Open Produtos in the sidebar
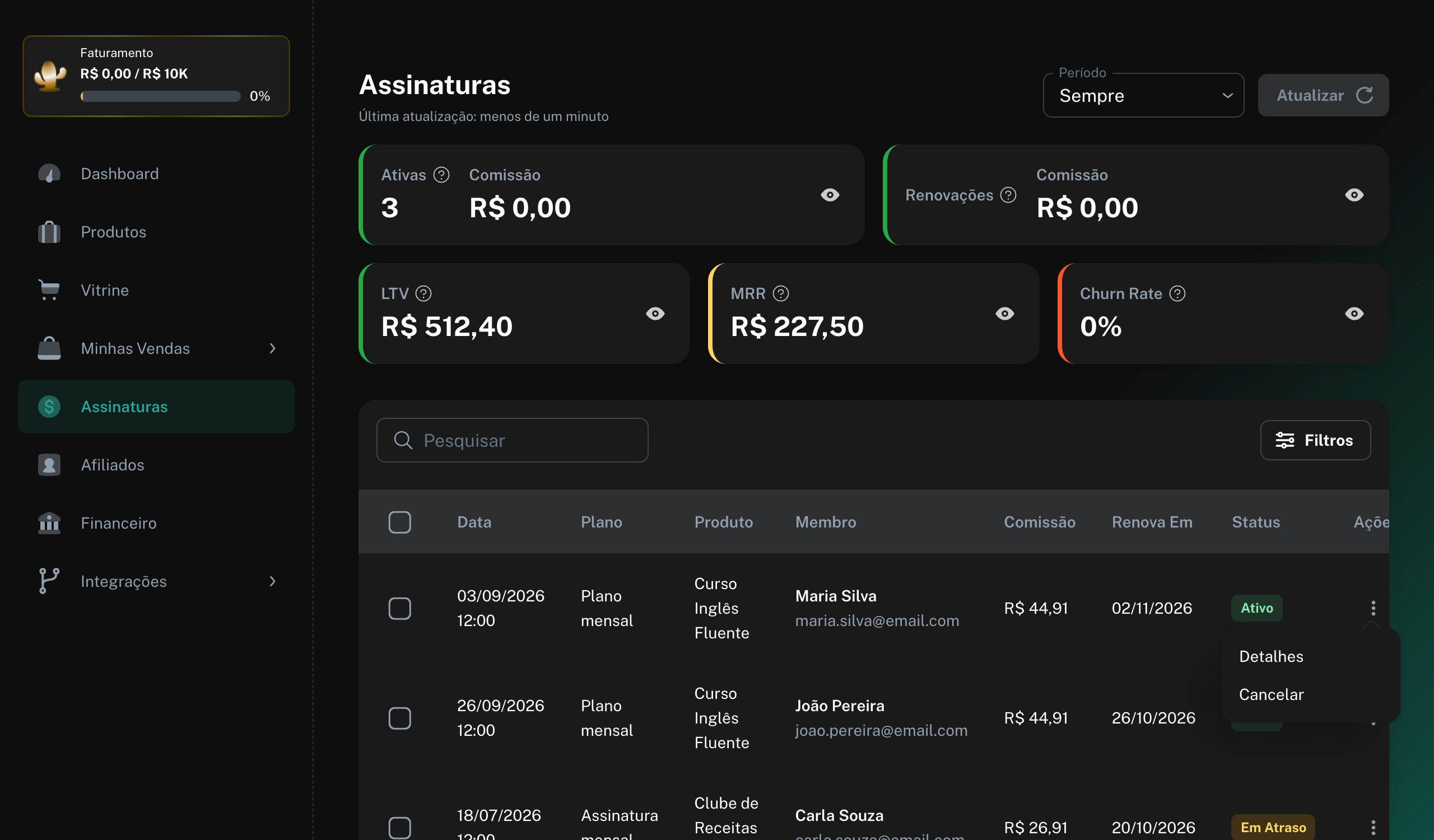 [156, 232]
